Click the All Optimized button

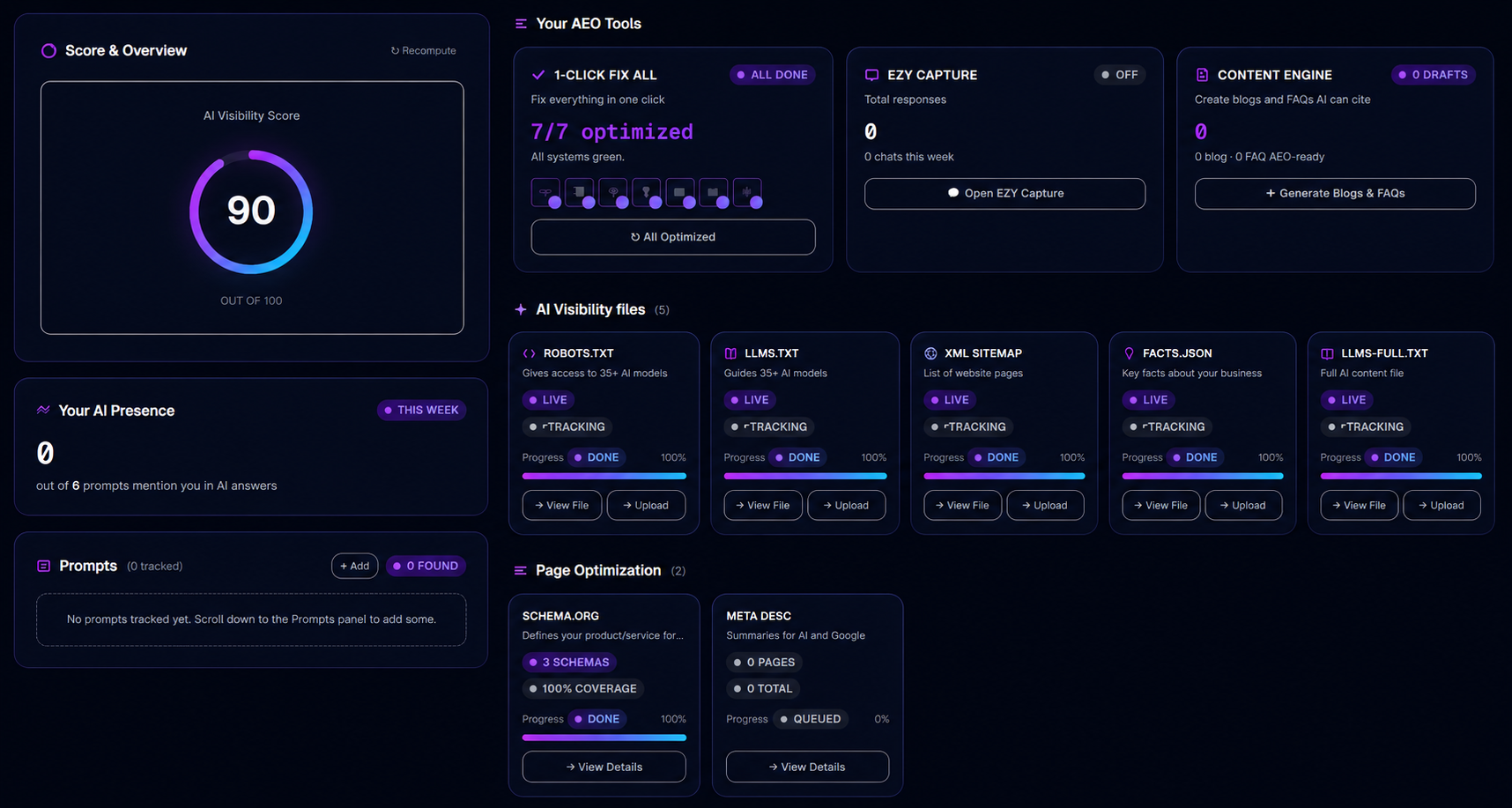[673, 237]
